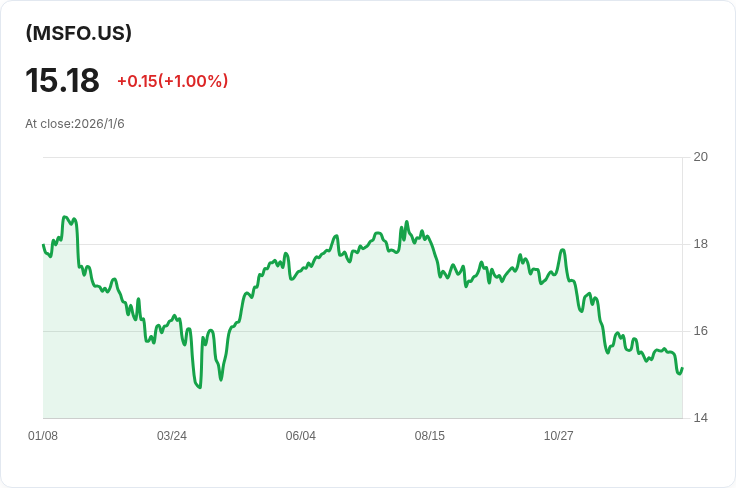The image size is (736, 488).
Task: Click the 20 label on the price axis
Action: (x=700, y=157)
